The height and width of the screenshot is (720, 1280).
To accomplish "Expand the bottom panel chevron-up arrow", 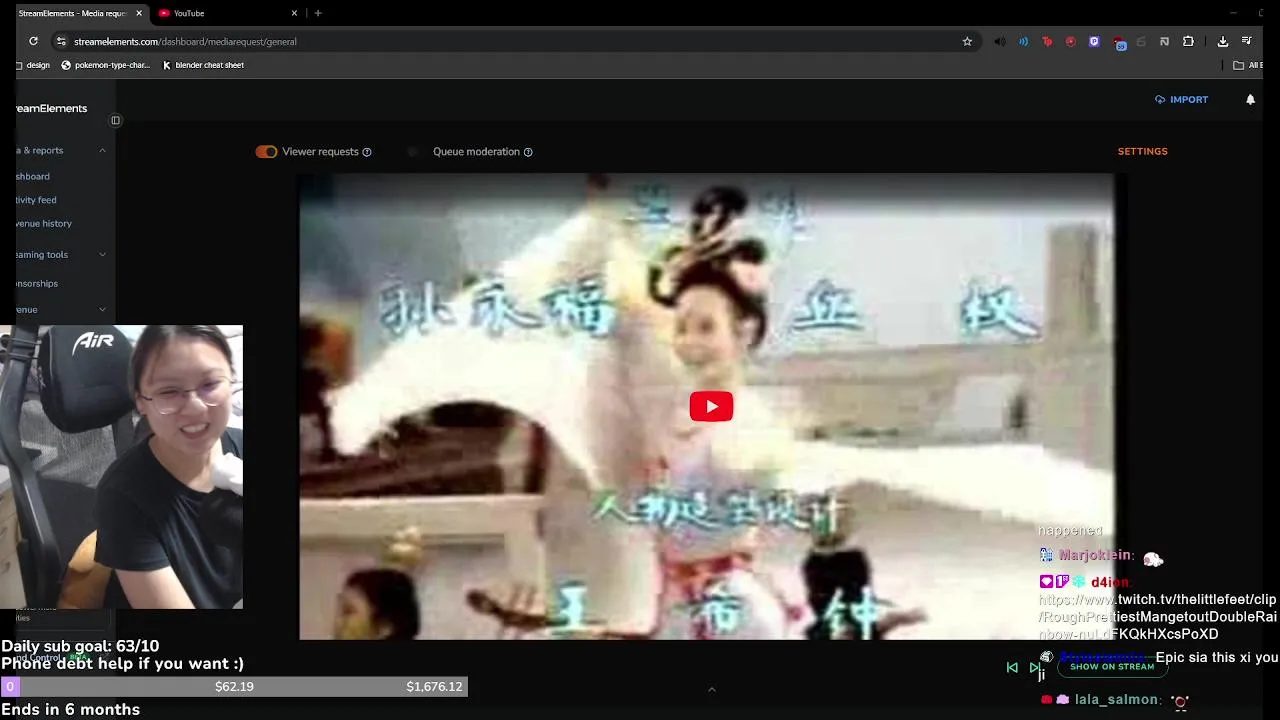I will pos(712,689).
